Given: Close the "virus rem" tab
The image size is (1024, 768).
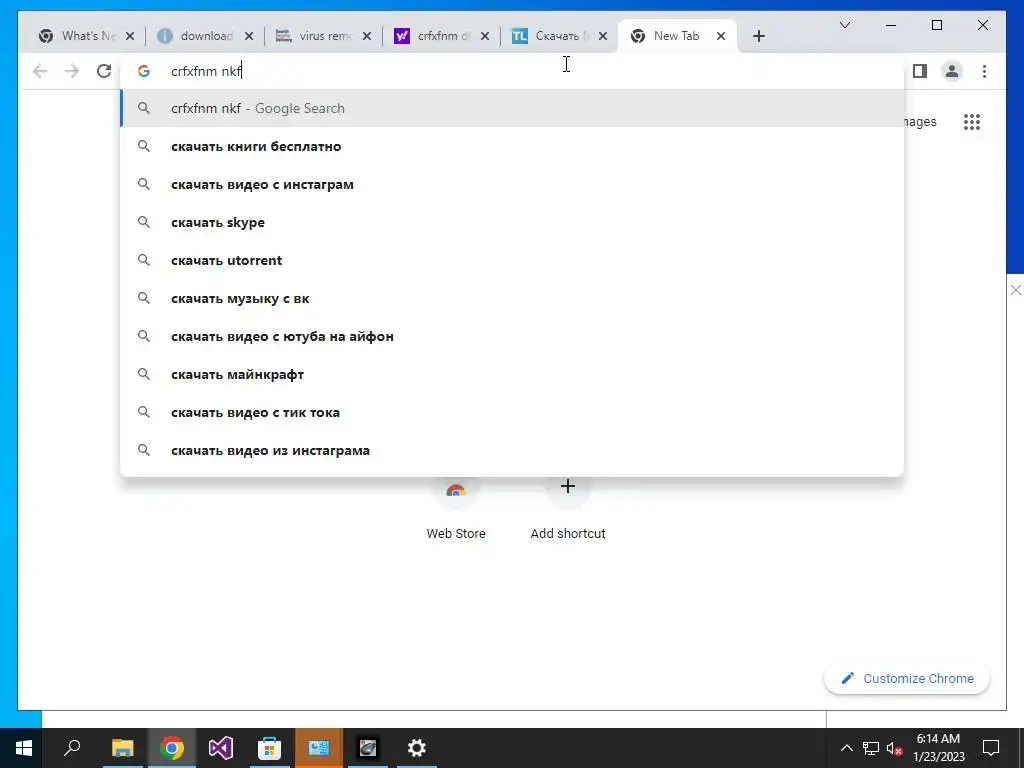Looking at the screenshot, I should (x=367, y=37).
